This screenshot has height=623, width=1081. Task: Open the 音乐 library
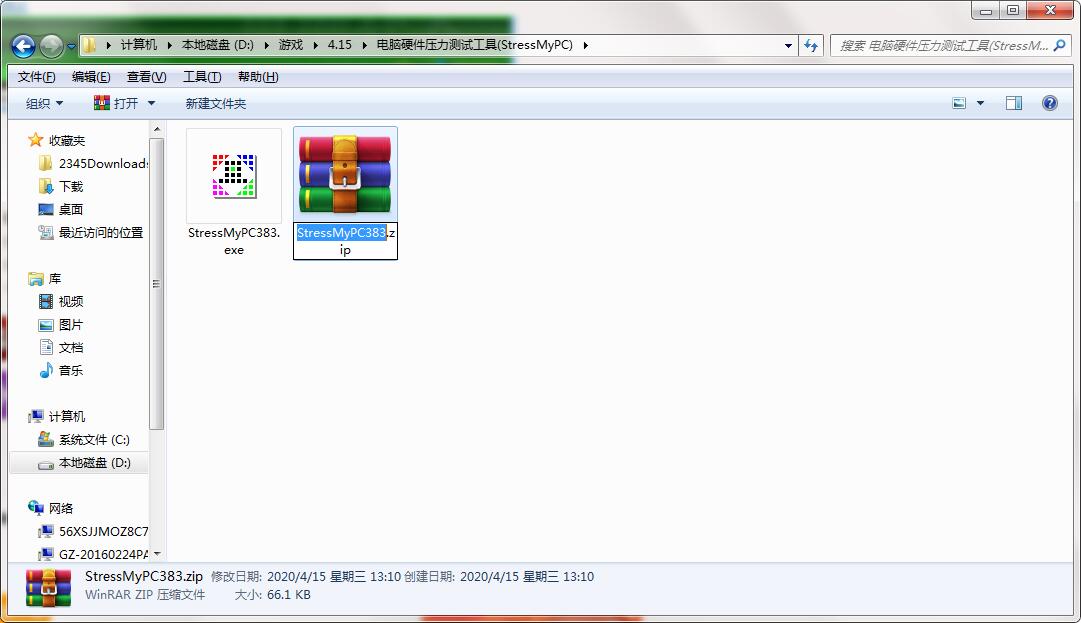coord(70,370)
